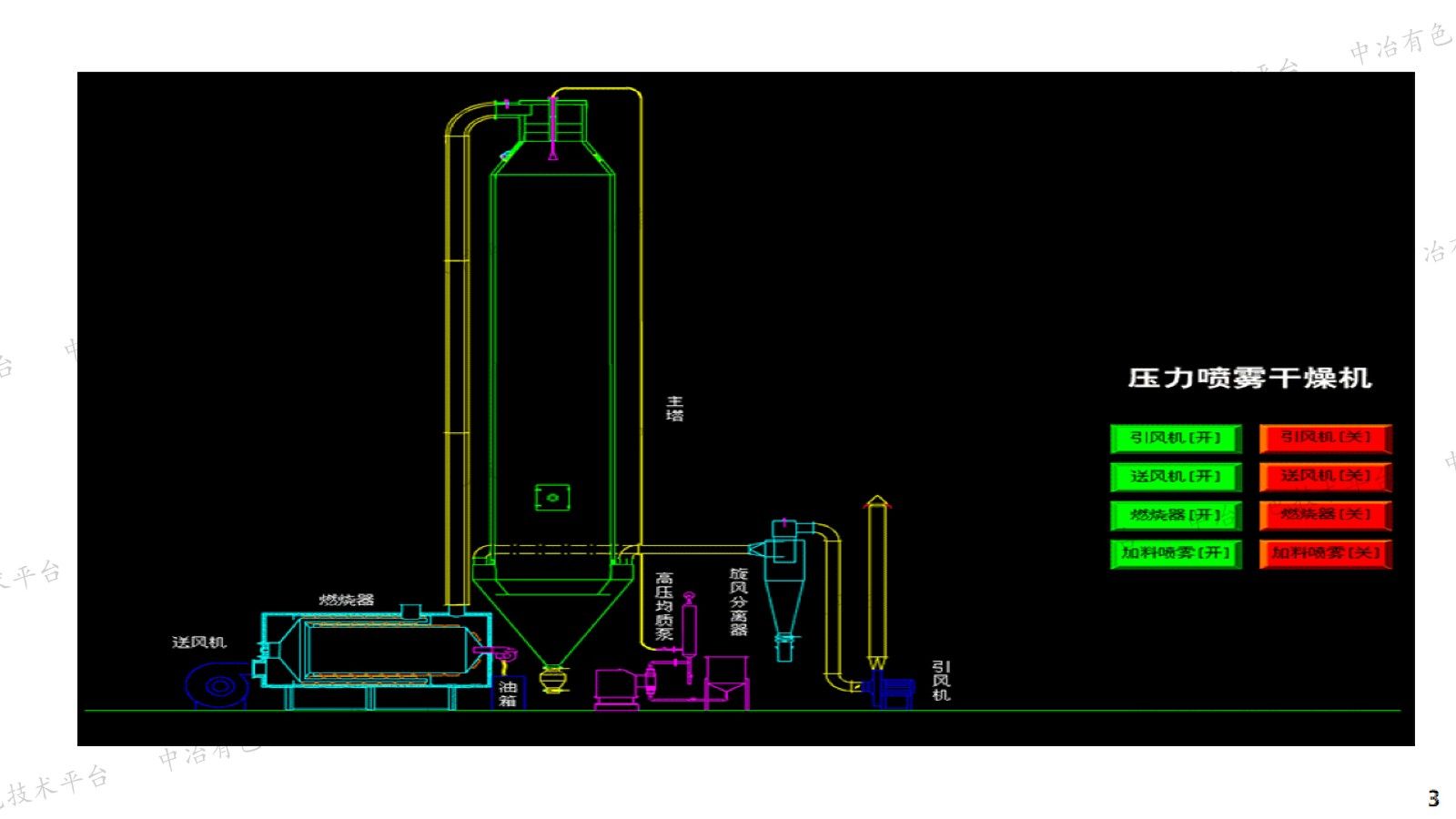
Task: Click the green 加料喷雾[开] button
Action: tap(1176, 554)
